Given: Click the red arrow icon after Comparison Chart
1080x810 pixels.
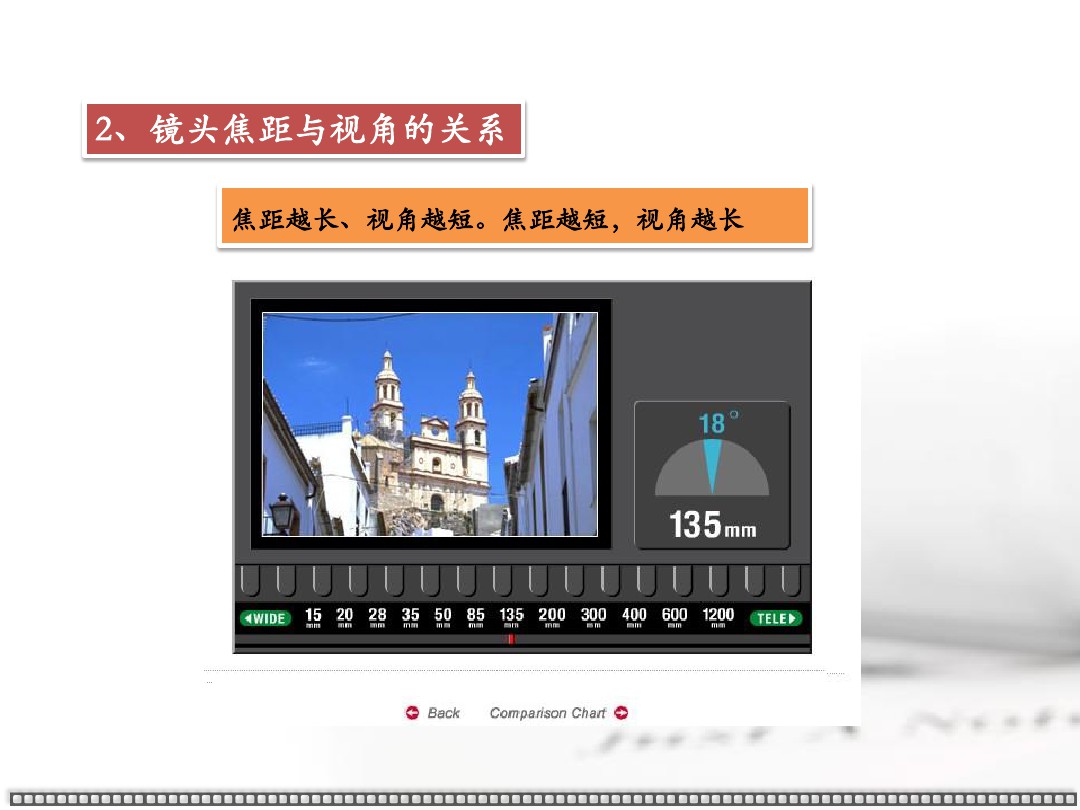Looking at the screenshot, I should point(621,713).
